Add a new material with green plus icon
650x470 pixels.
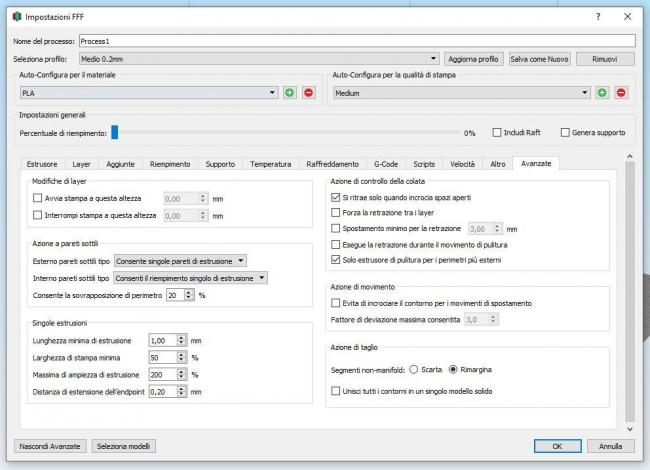tap(290, 93)
